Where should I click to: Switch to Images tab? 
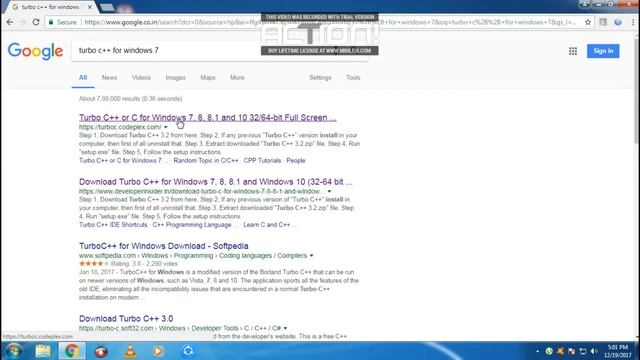(176, 78)
